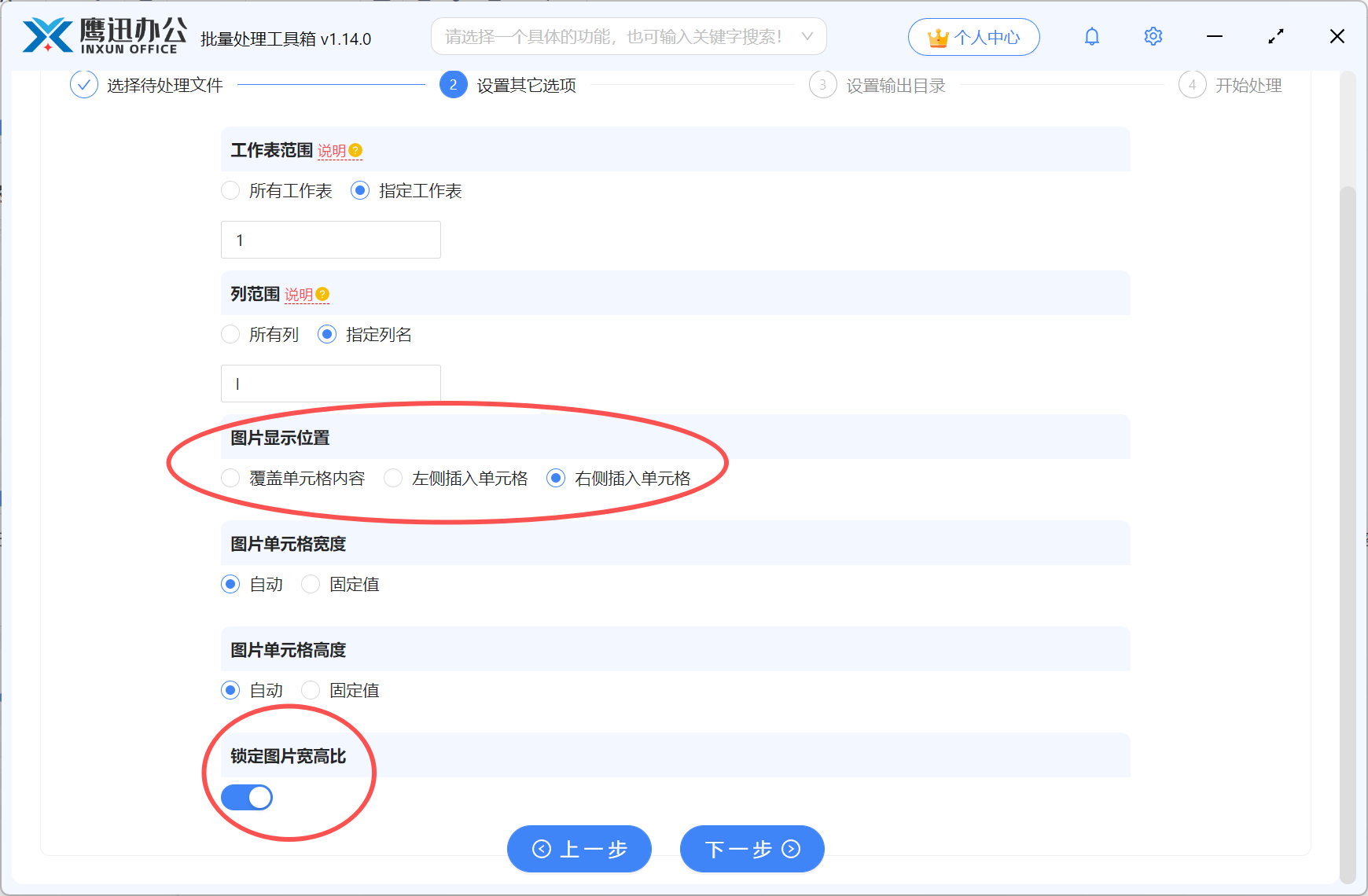Open the notification bell icon

(x=1091, y=36)
